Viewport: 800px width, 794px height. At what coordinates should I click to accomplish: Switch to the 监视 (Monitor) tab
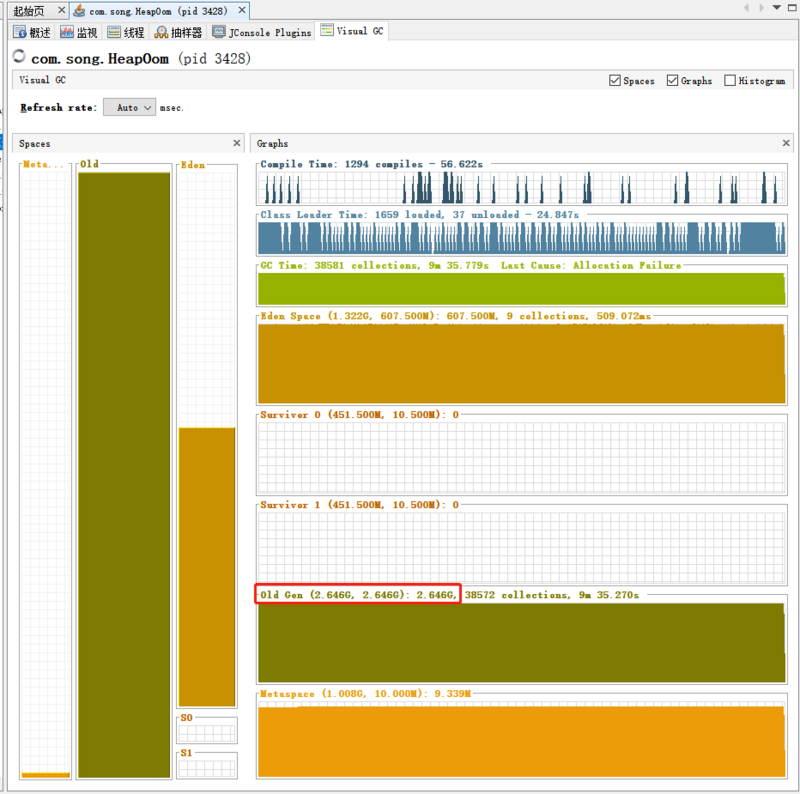coord(79,32)
